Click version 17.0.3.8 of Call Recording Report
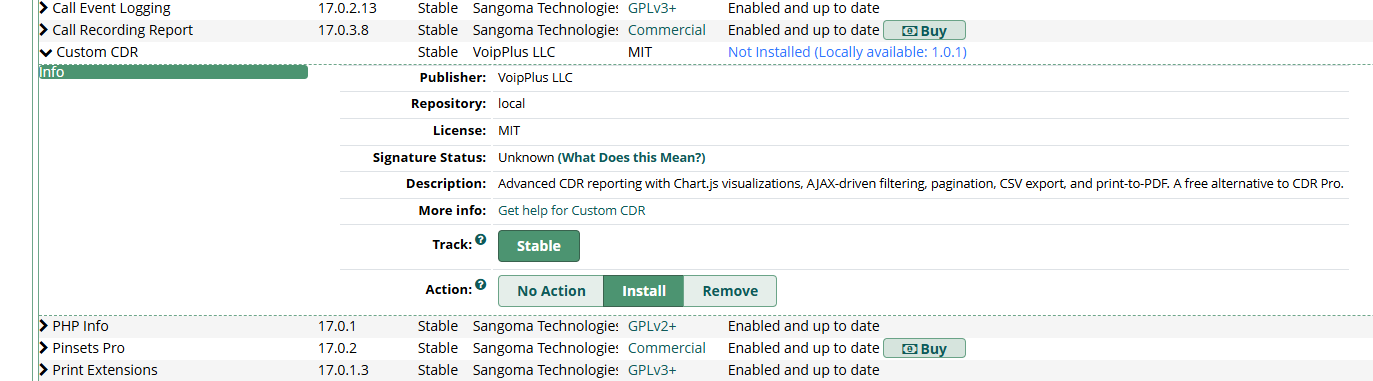1373x381 pixels. click(343, 30)
